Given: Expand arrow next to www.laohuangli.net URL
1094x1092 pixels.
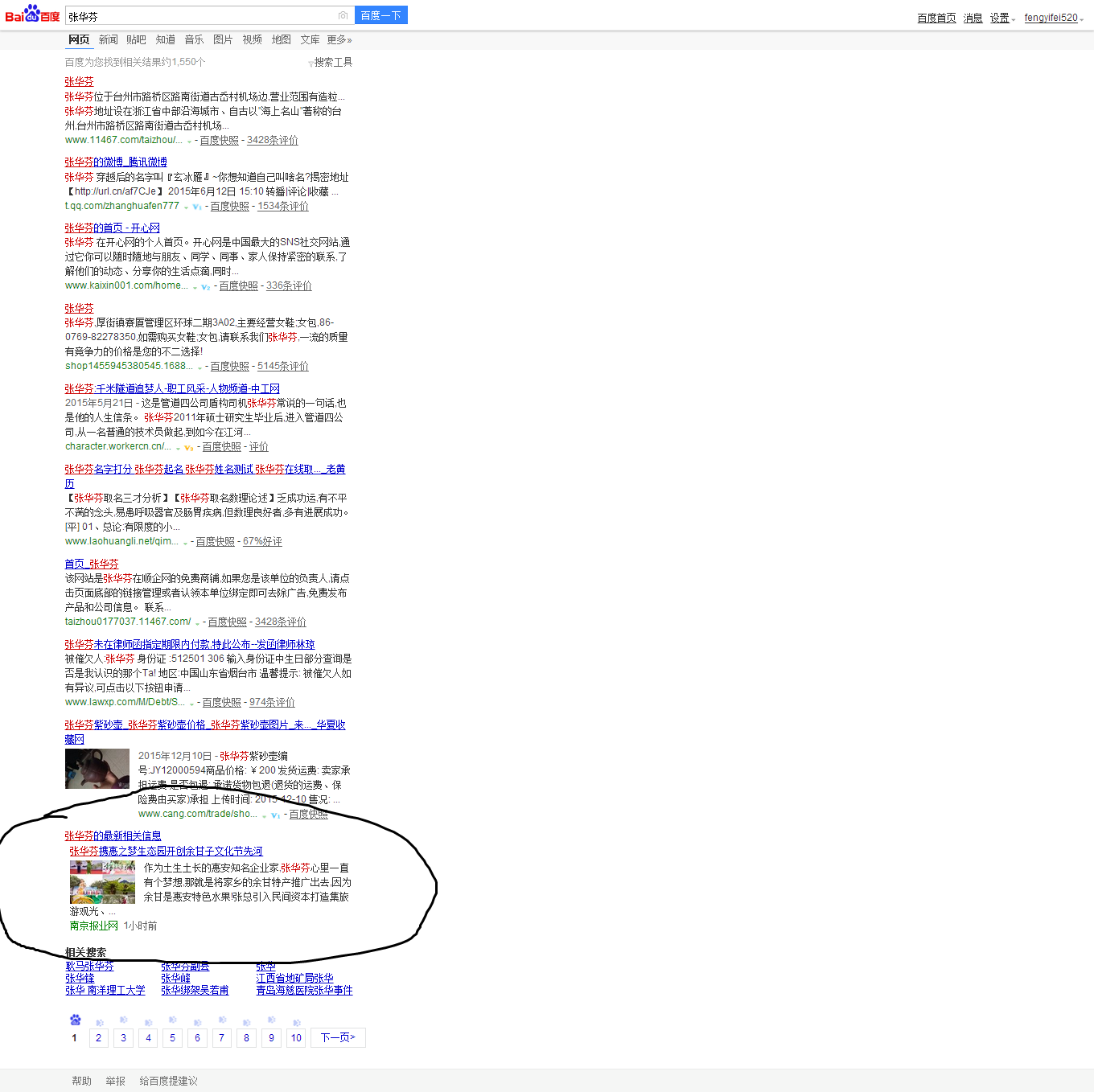Looking at the screenshot, I should 185,543.
